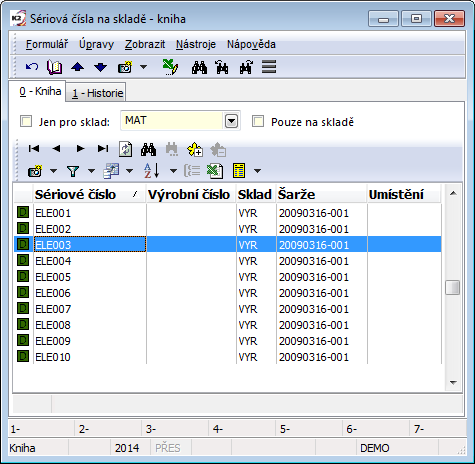Go to last record navigation icon
Screen dimensions: 475x464
(103, 148)
